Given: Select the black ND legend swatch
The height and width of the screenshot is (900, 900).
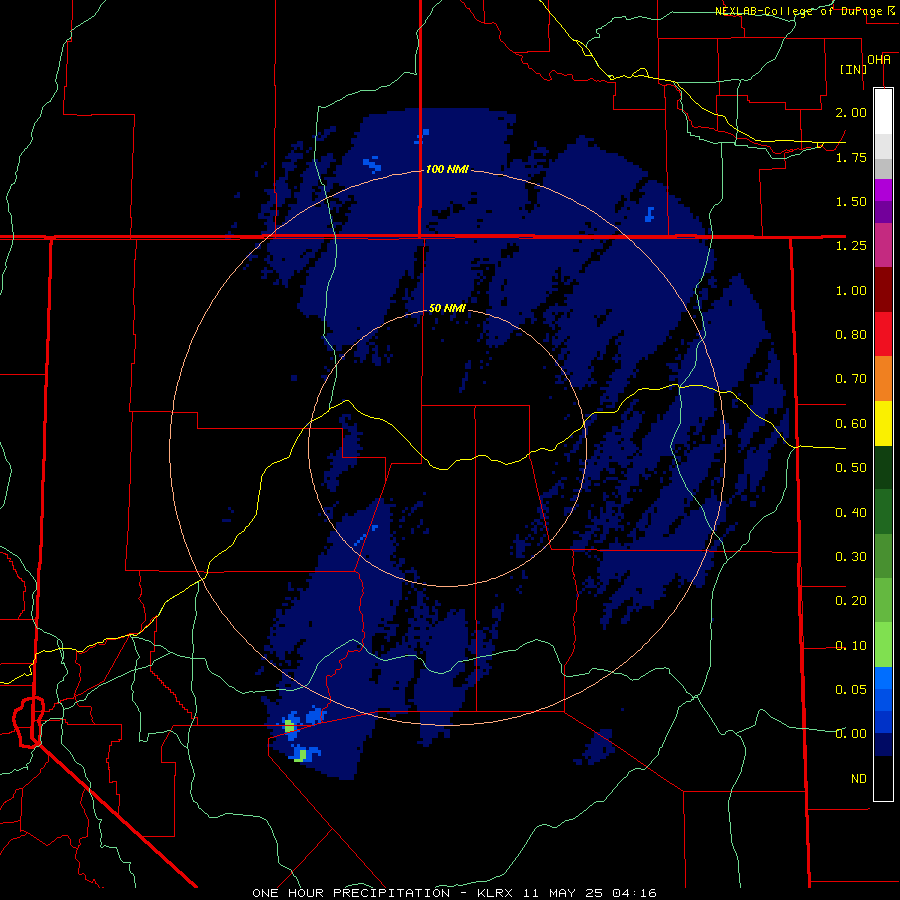Looking at the screenshot, I should pyautogui.click(x=883, y=778).
